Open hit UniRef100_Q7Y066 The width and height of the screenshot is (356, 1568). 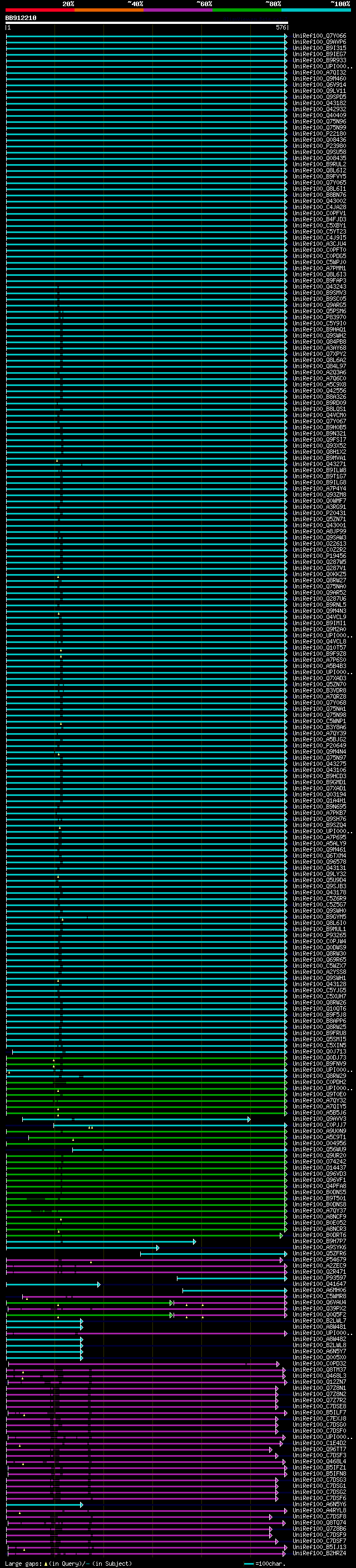pyautogui.click(x=319, y=36)
